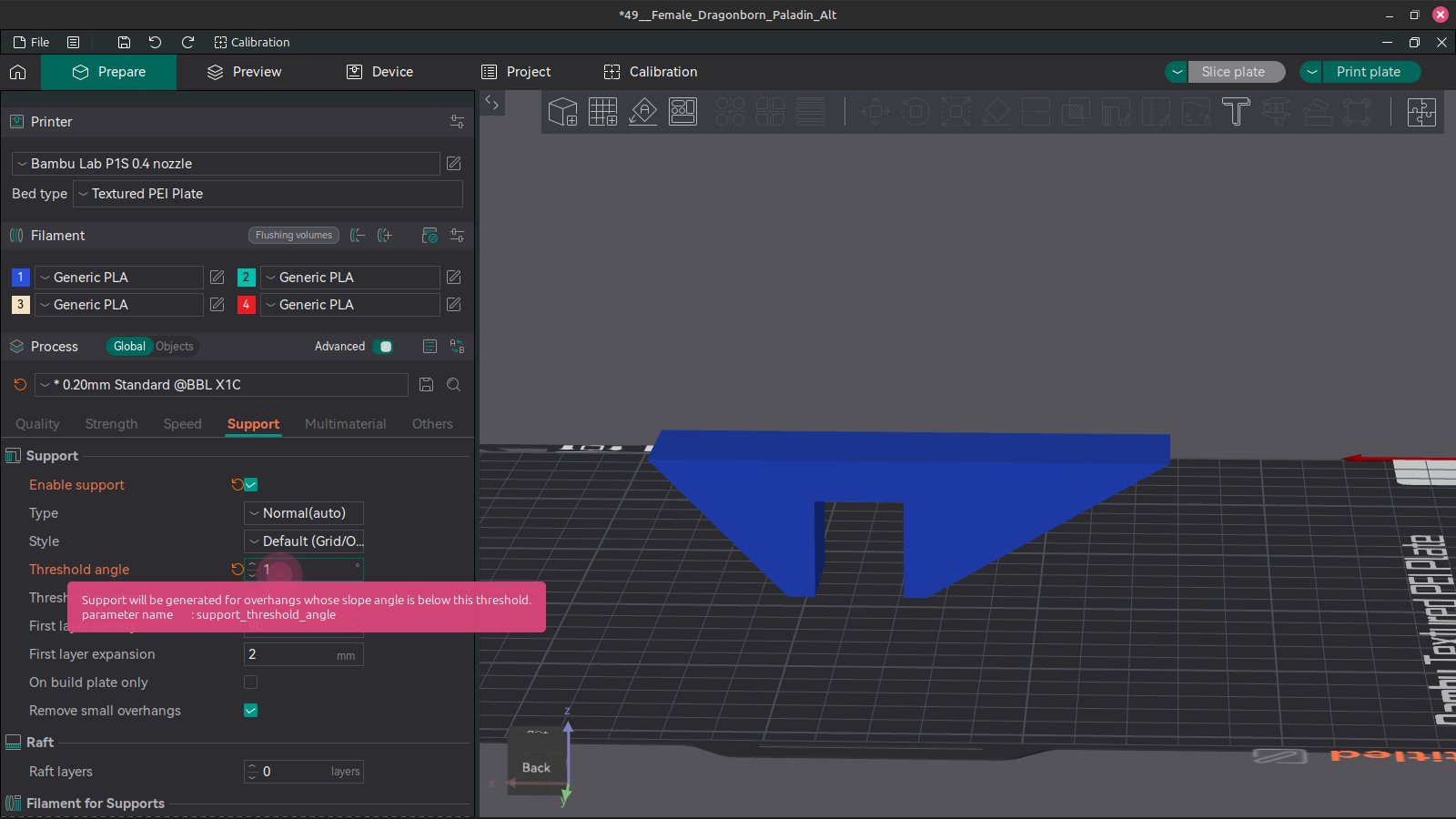Save the current process preset
The height and width of the screenshot is (819, 1456).
coord(426,384)
